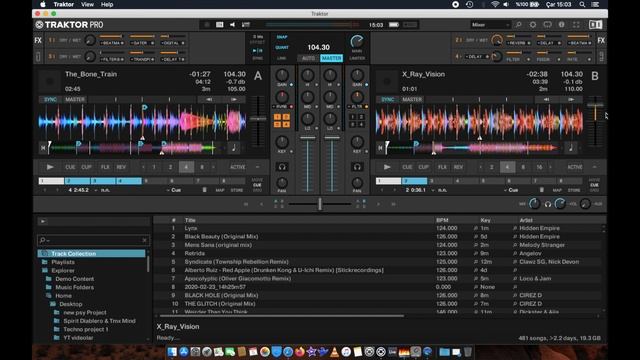Click the crossfader handle

tap(320, 204)
